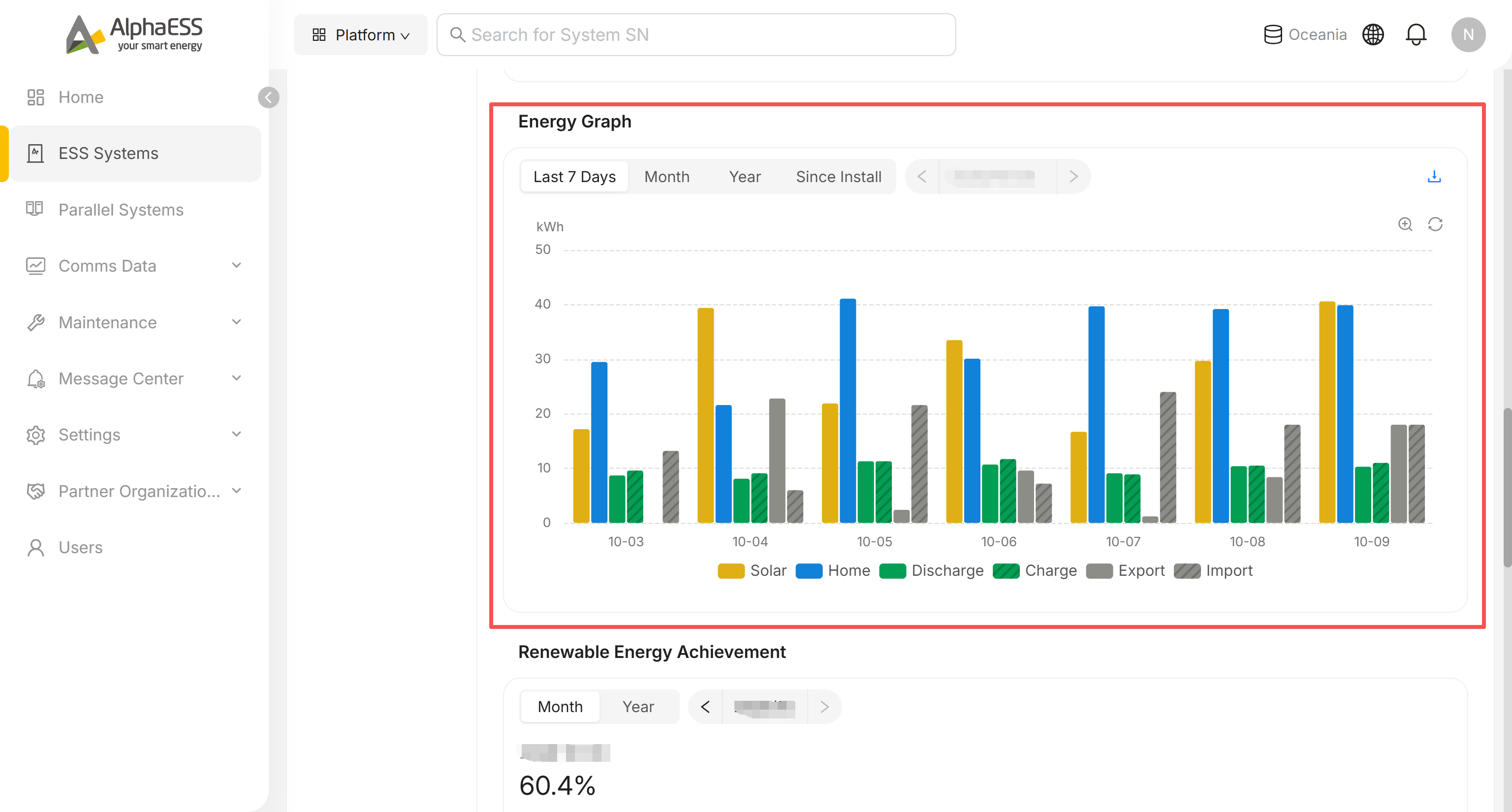Image resolution: width=1512 pixels, height=812 pixels.
Task: Click the Search for System SN field
Action: pos(696,34)
